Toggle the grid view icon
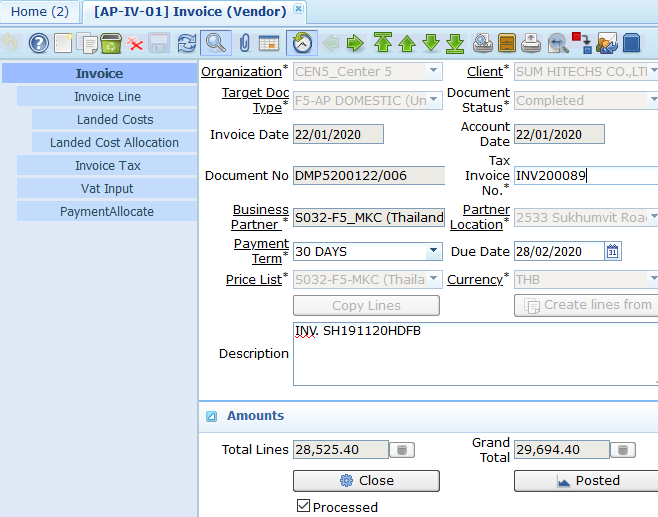658x517 pixels. (269, 43)
